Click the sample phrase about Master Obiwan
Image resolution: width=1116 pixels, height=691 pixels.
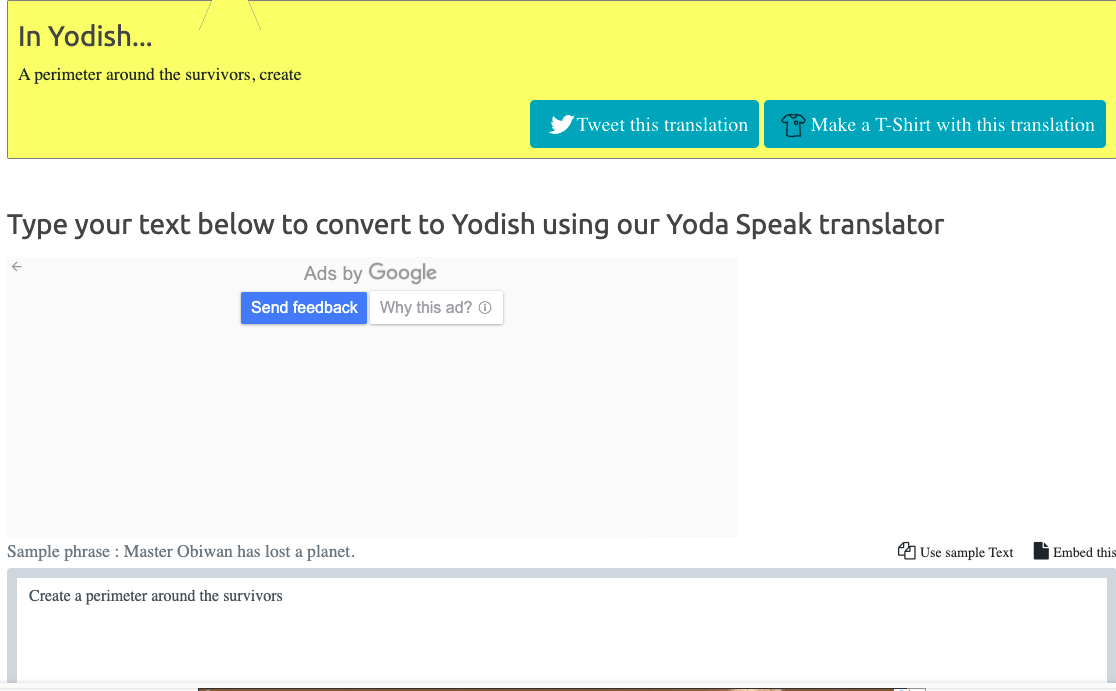pos(180,551)
